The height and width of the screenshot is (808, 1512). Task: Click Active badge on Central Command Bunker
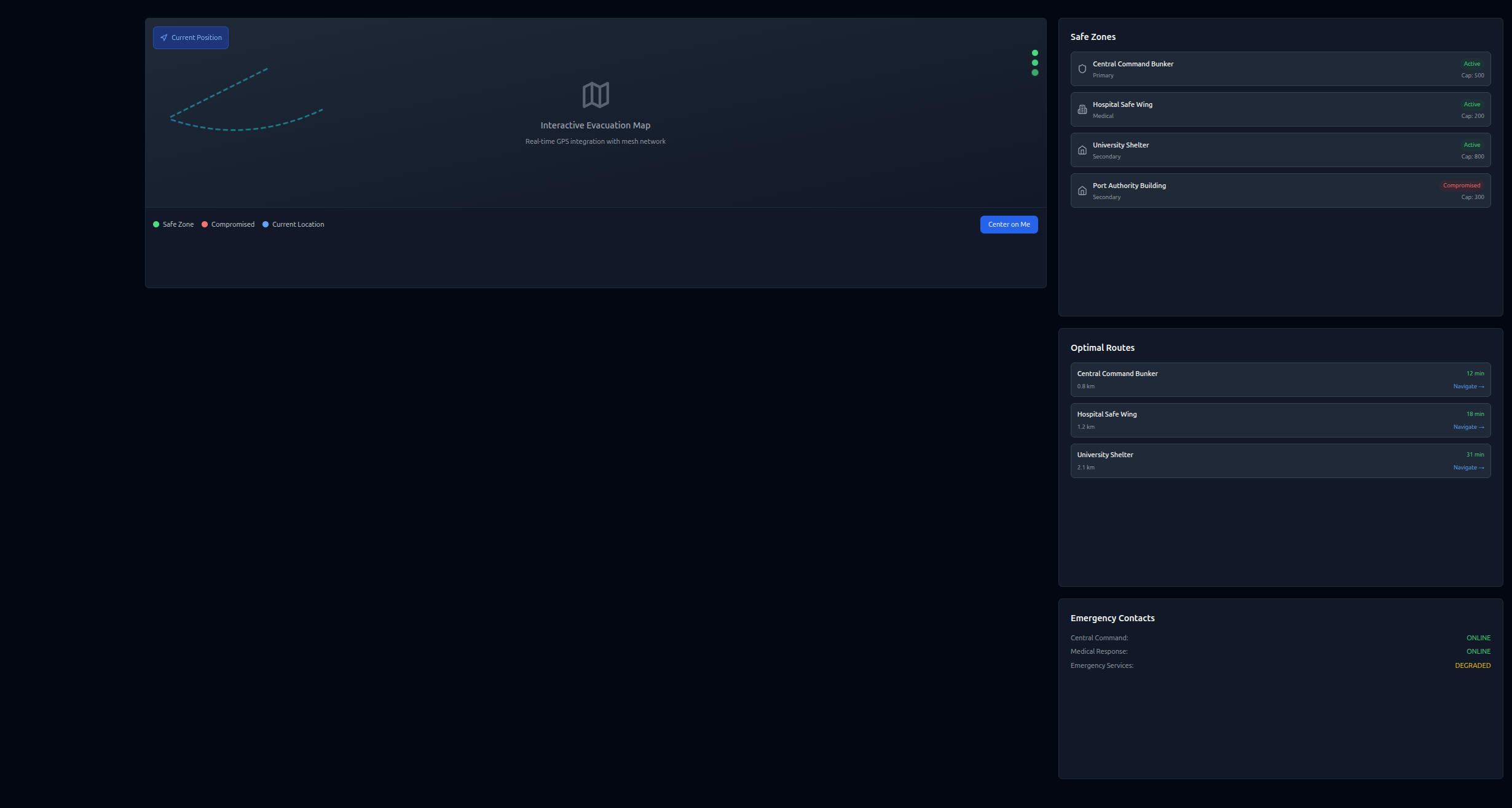point(1471,64)
